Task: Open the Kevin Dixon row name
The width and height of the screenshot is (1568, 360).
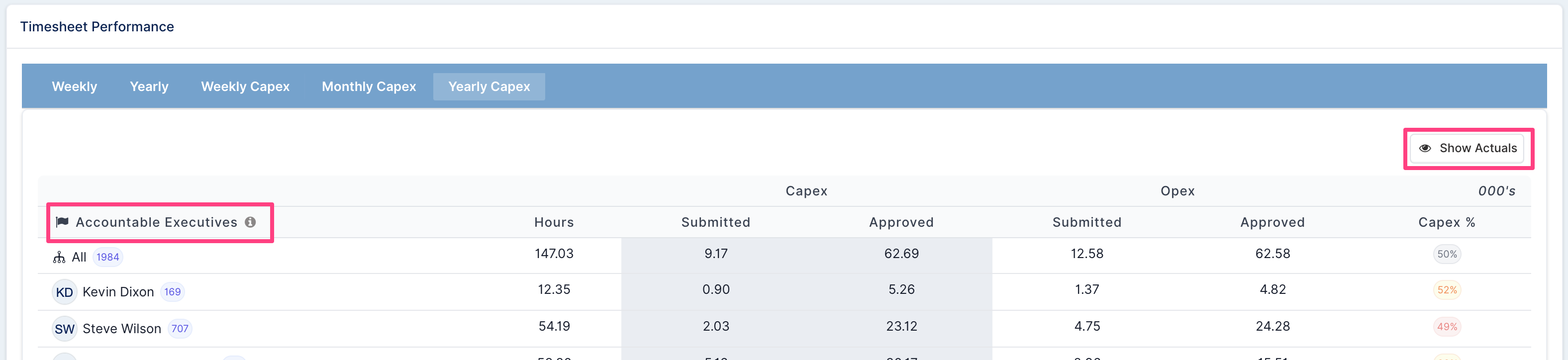Action: 118,292
